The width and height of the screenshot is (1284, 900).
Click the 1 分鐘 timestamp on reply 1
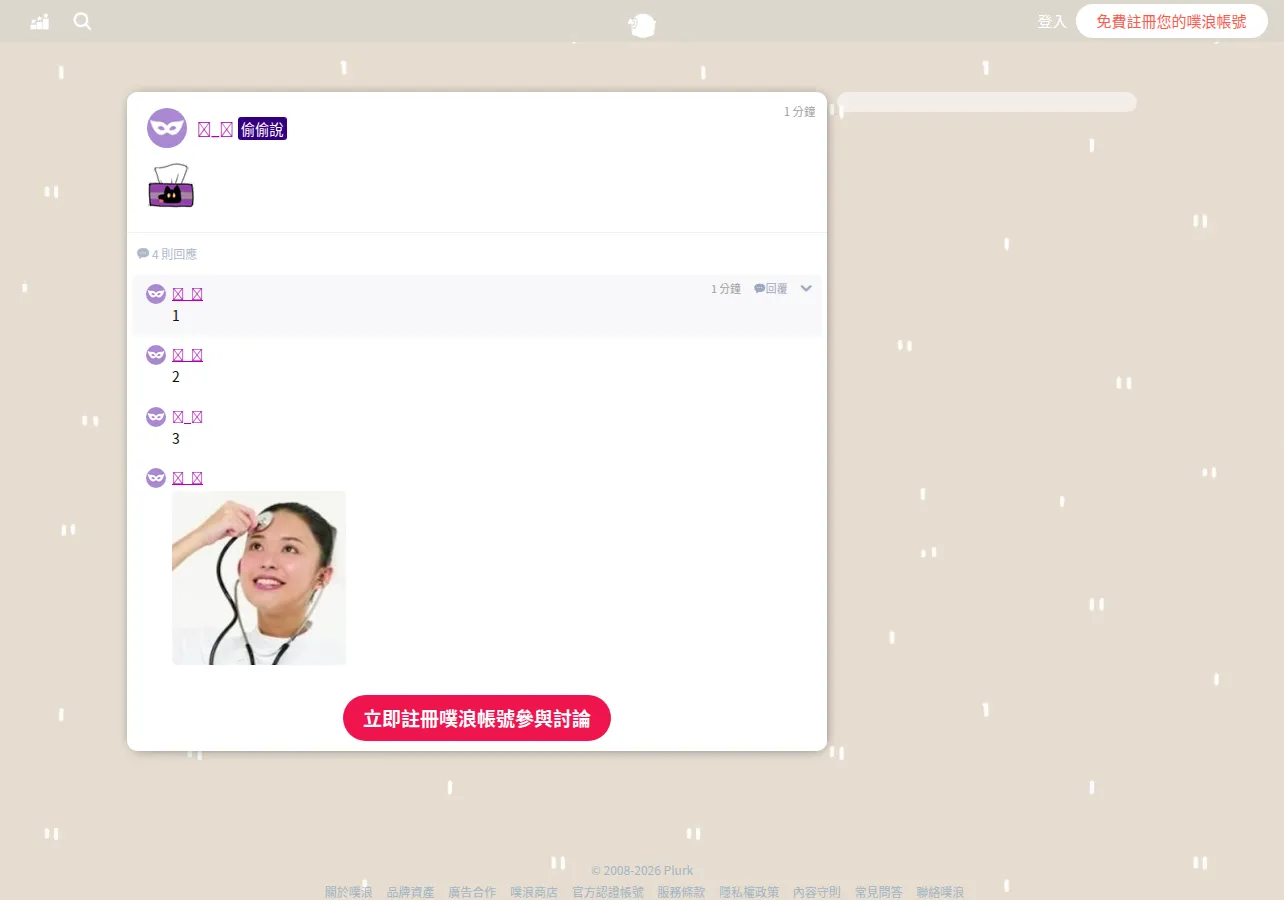[726, 289]
